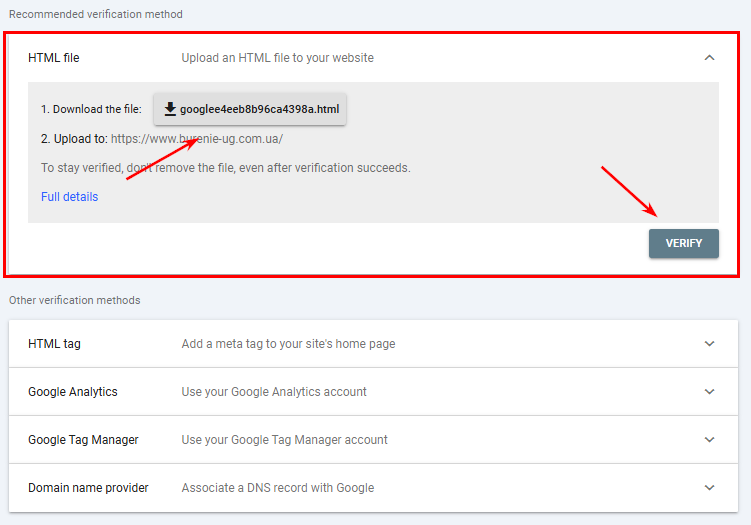Click 'Add a meta tag to your site's home page'
Viewport: 751px width, 525px height.
click(x=288, y=344)
